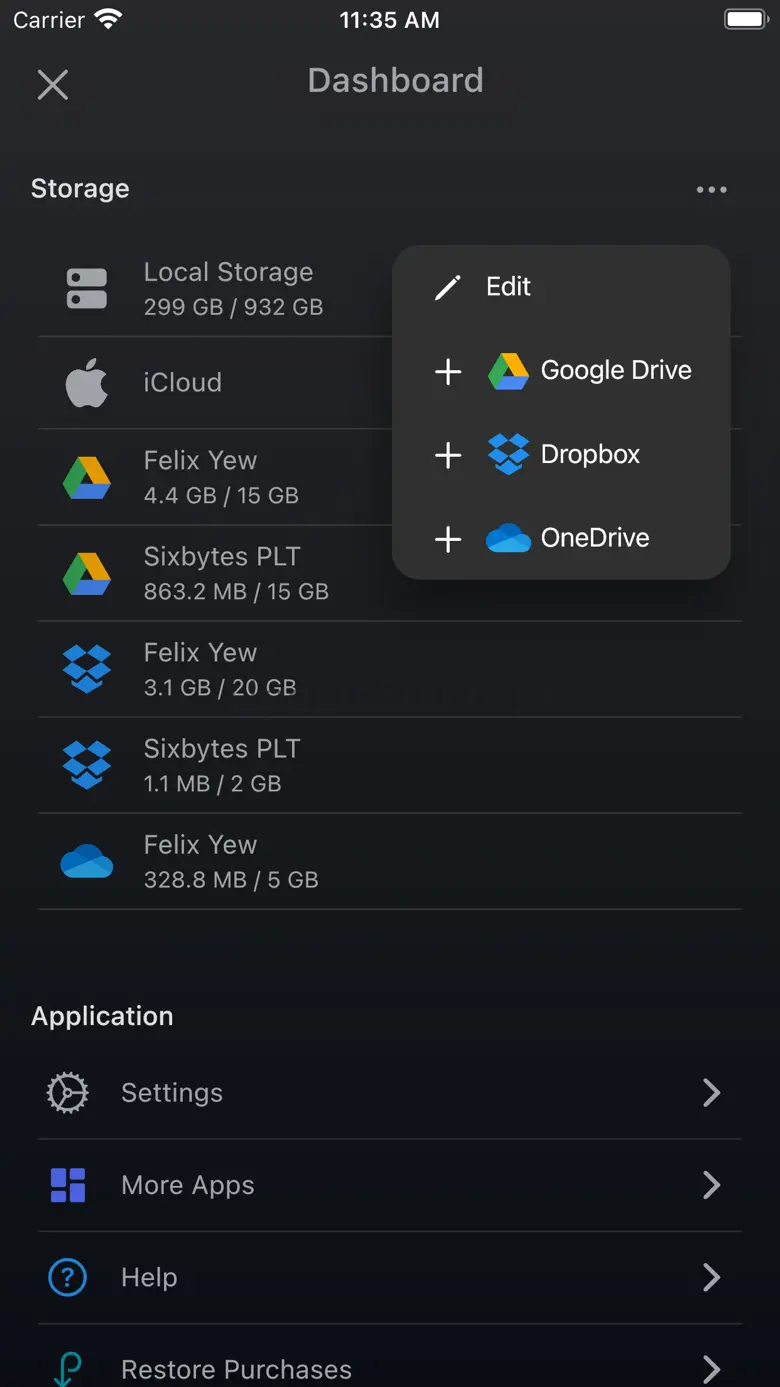The height and width of the screenshot is (1387, 780).
Task: Tap the Local Storage drive icon
Action: 87,288
